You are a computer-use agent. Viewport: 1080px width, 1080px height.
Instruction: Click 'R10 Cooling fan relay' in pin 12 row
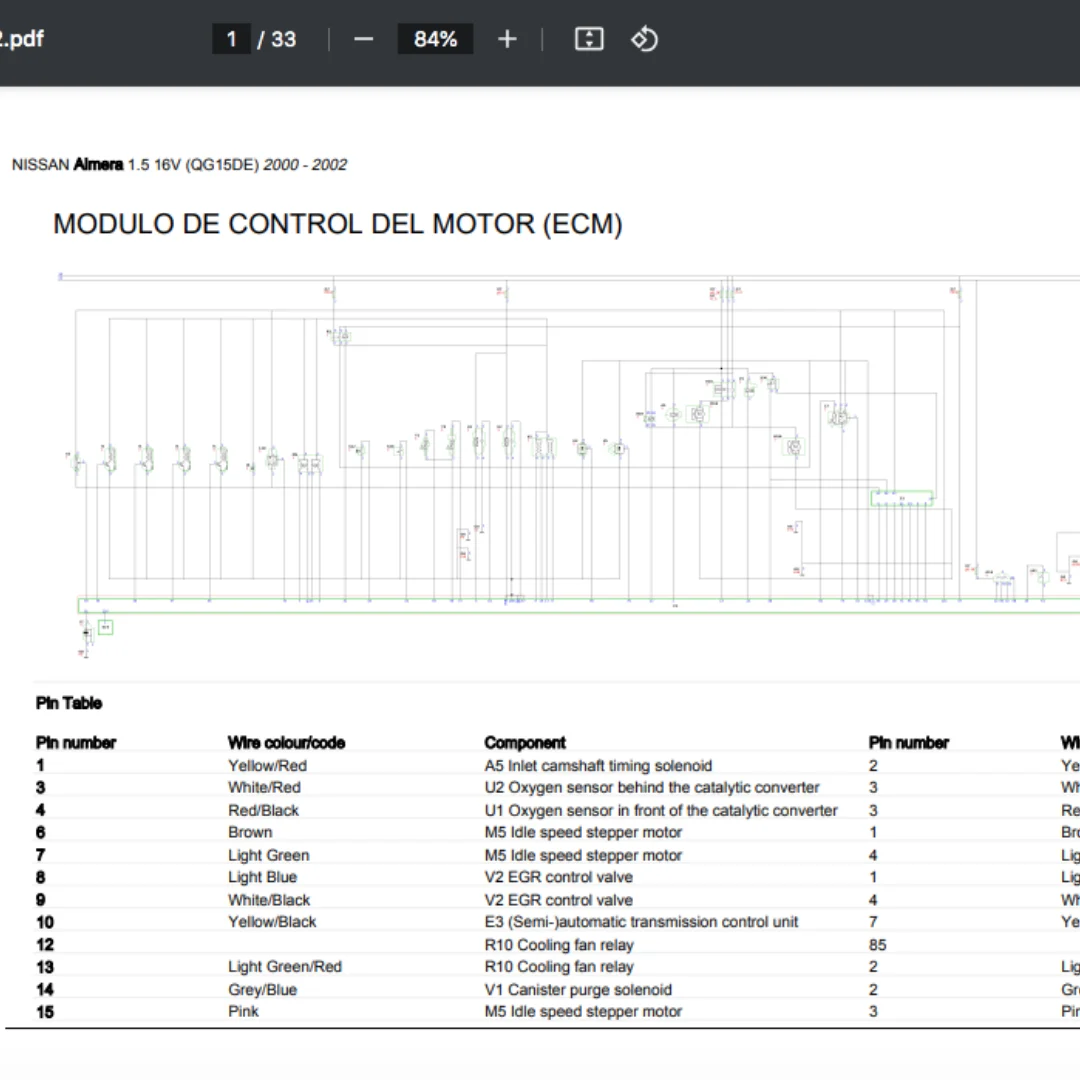pyautogui.click(x=559, y=944)
